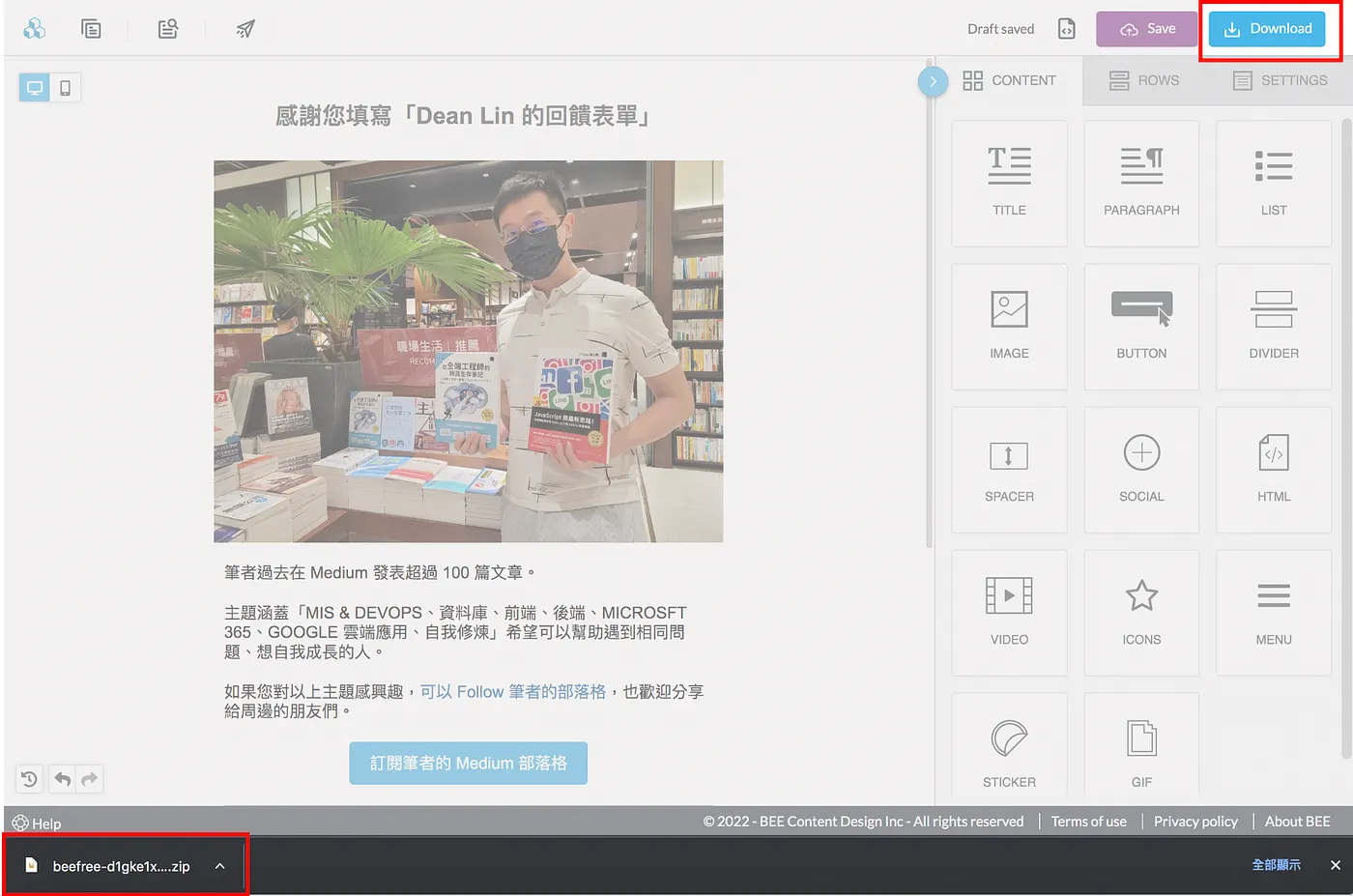Open About BEE link
1353x896 pixels.
click(1297, 822)
